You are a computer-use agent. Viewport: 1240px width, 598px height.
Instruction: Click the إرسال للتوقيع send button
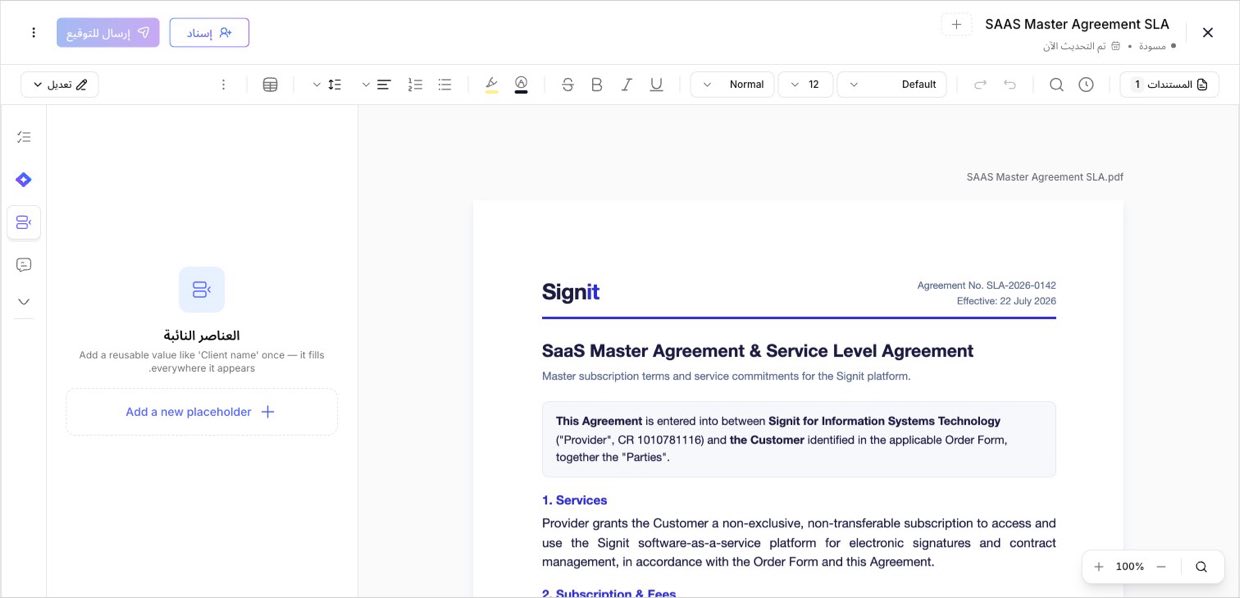click(x=108, y=33)
